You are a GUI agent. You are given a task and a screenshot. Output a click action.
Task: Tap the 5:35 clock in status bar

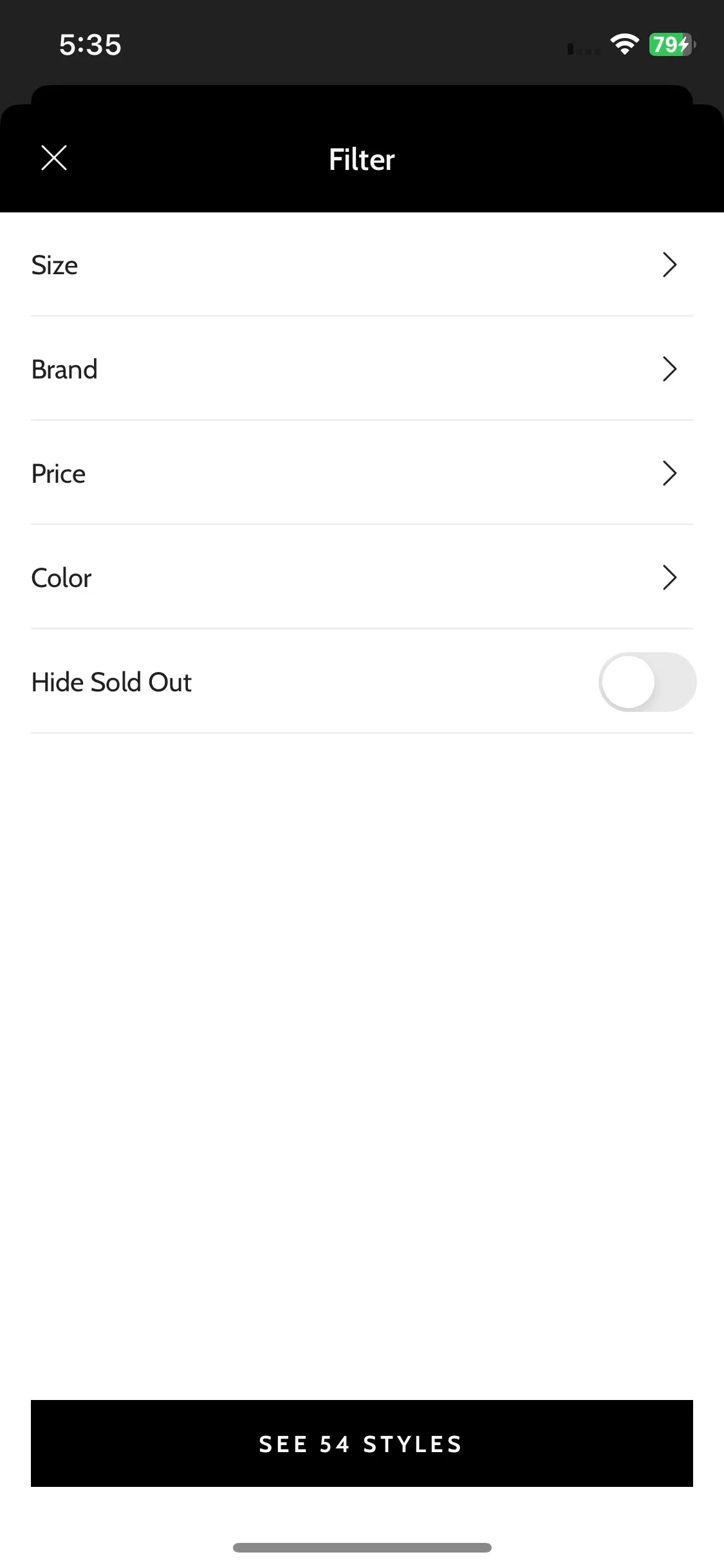point(90,44)
